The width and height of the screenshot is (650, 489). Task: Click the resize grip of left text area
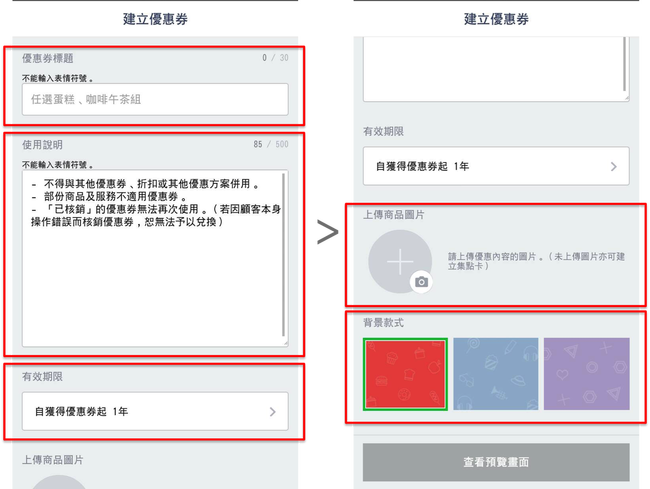click(x=286, y=344)
